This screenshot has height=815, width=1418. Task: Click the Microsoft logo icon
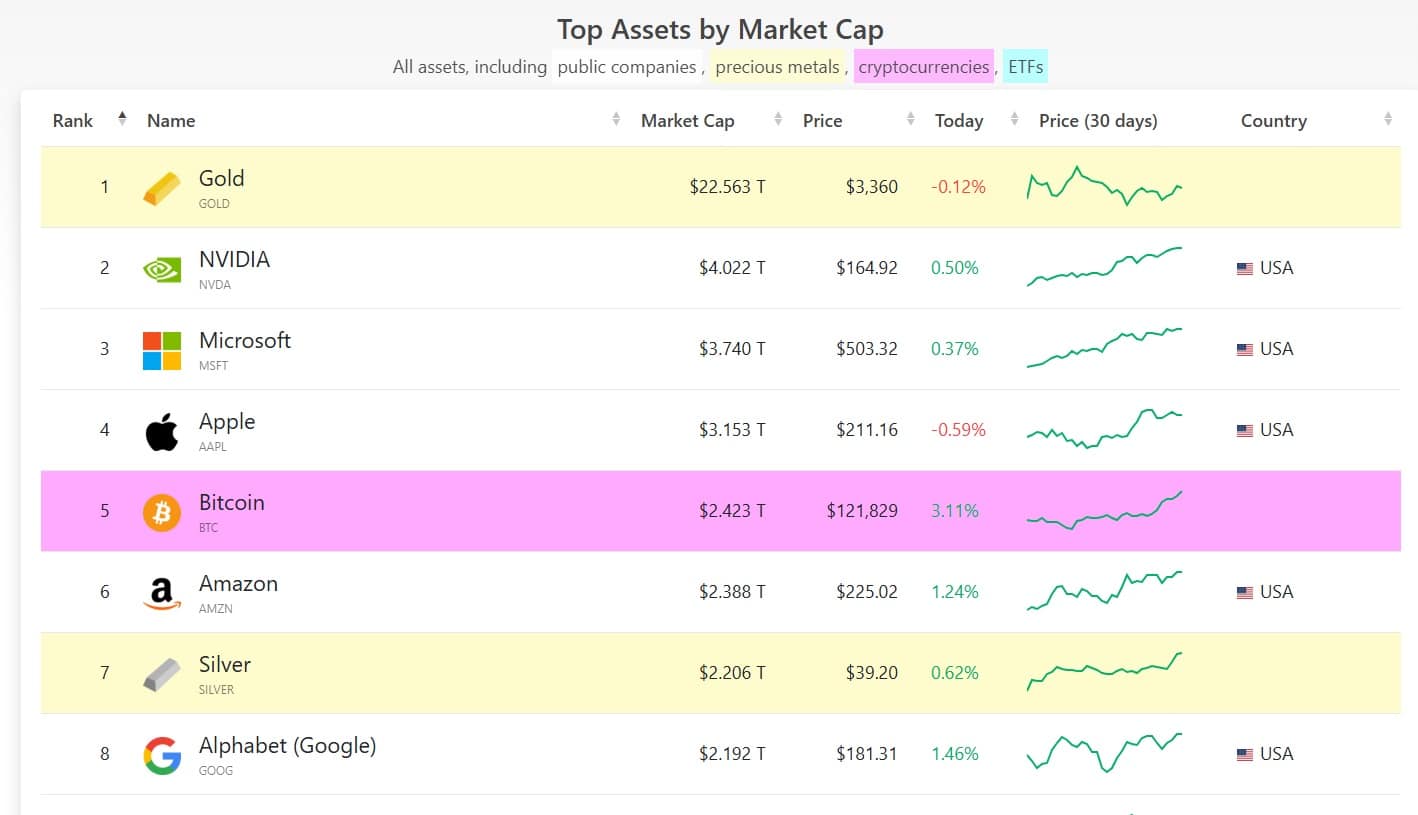click(162, 351)
